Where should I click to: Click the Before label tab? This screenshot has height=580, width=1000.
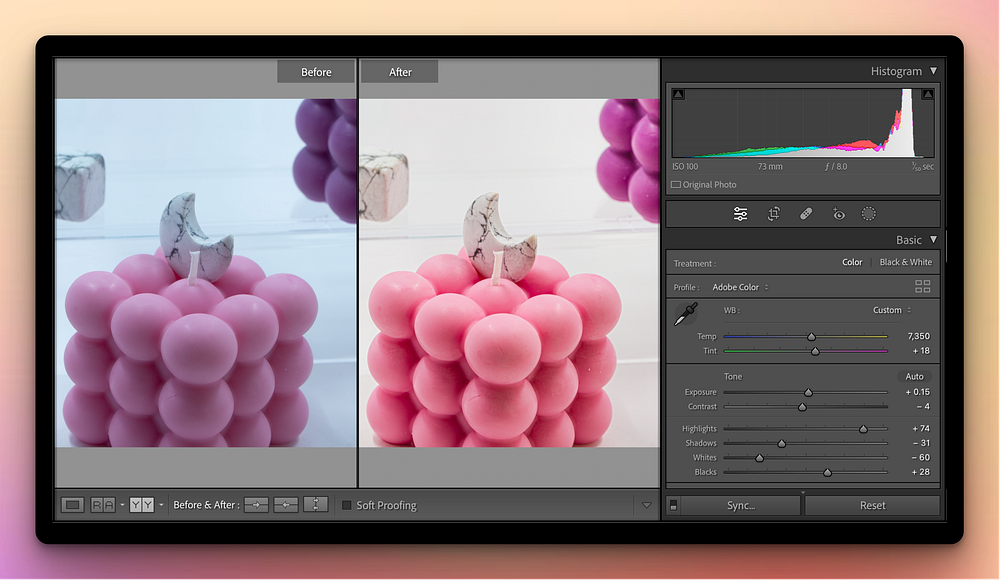[316, 72]
